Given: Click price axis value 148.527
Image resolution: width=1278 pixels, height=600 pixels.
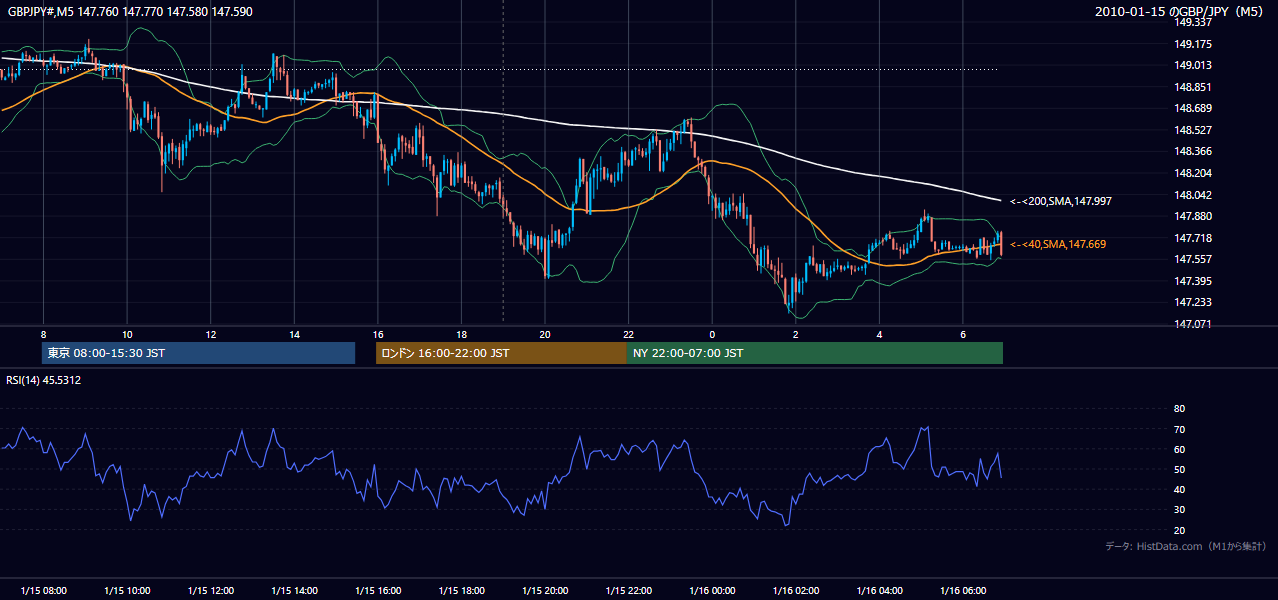Looking at the screenshot, I should (x=1193, y=130).
